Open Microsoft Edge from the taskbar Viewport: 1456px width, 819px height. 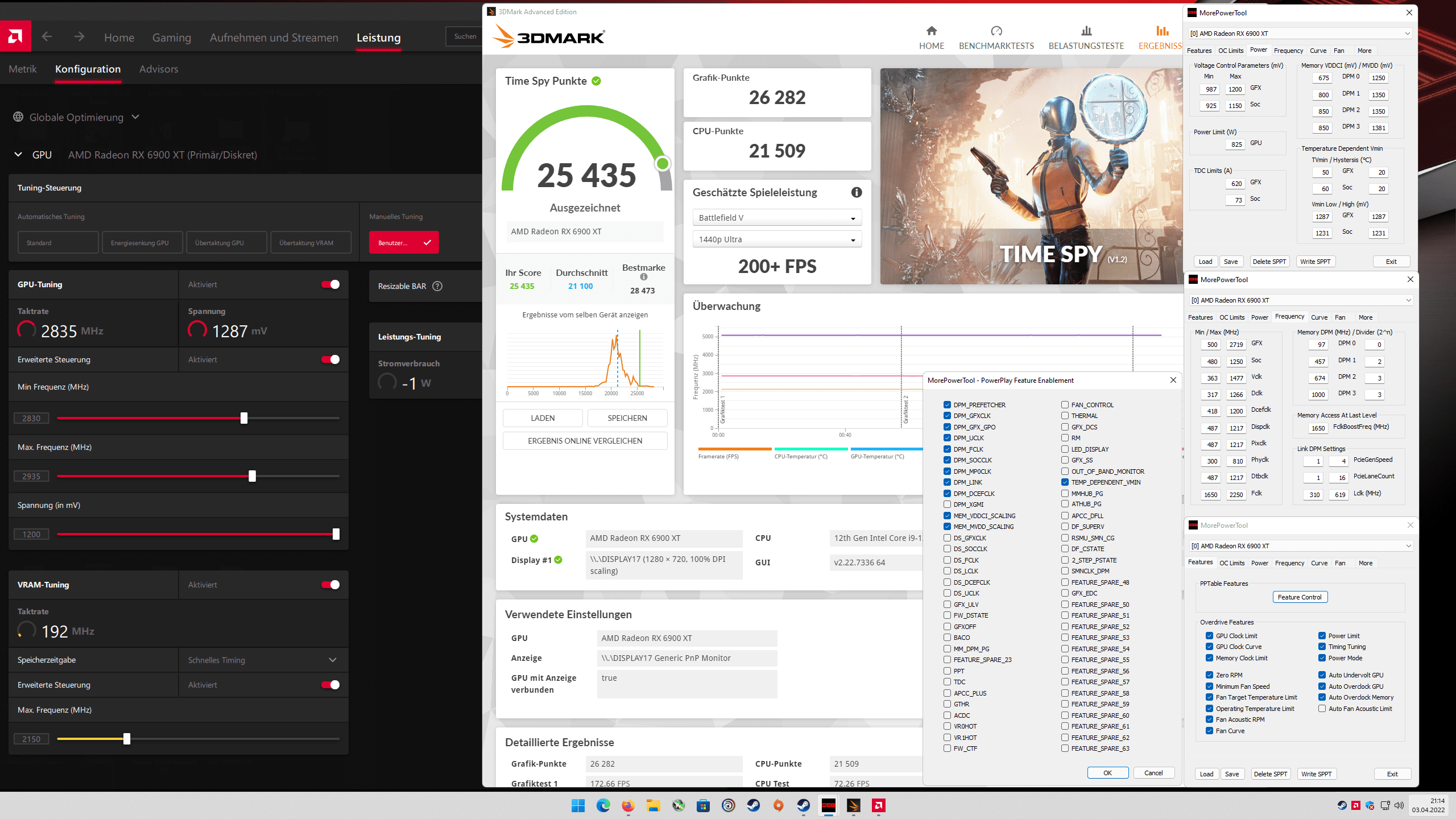[x=603, y=805]
